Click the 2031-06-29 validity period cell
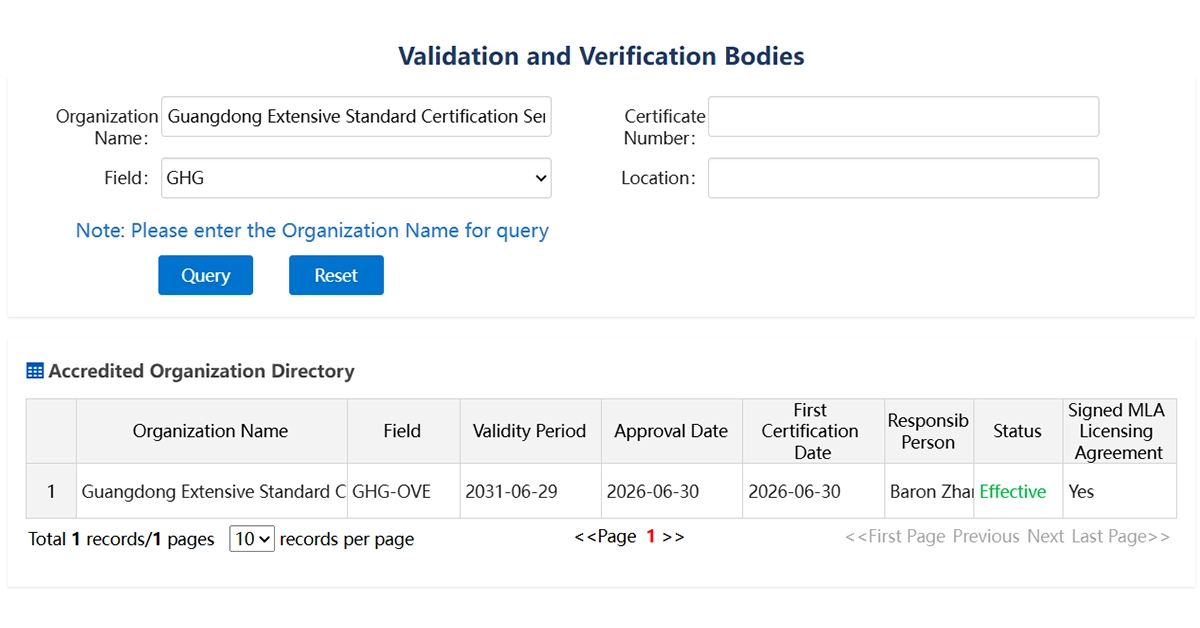1200x628 pixels. 530,491
